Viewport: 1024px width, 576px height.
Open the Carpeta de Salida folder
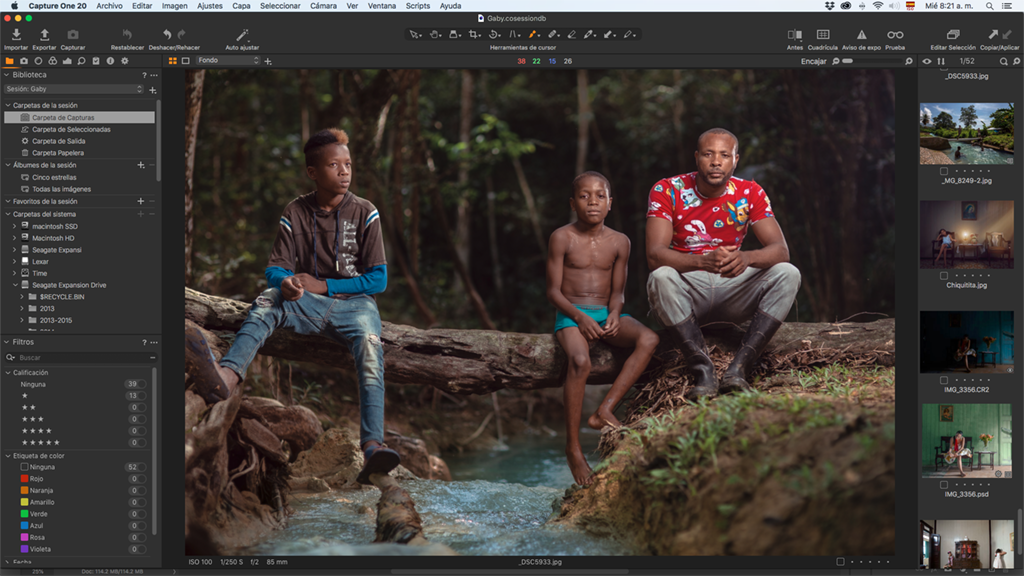[65, 141]
